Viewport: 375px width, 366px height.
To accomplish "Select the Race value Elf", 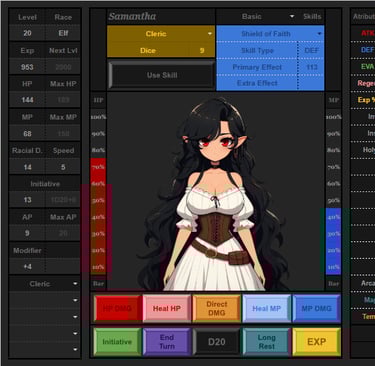I will 63,33.
